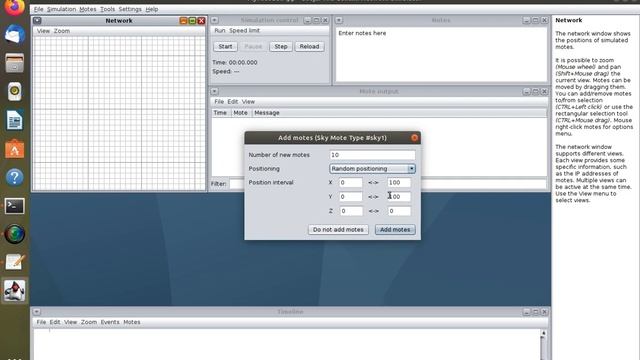Click the Time column header
Viewport: 640px width, 360px height.
tap(221, 113)
